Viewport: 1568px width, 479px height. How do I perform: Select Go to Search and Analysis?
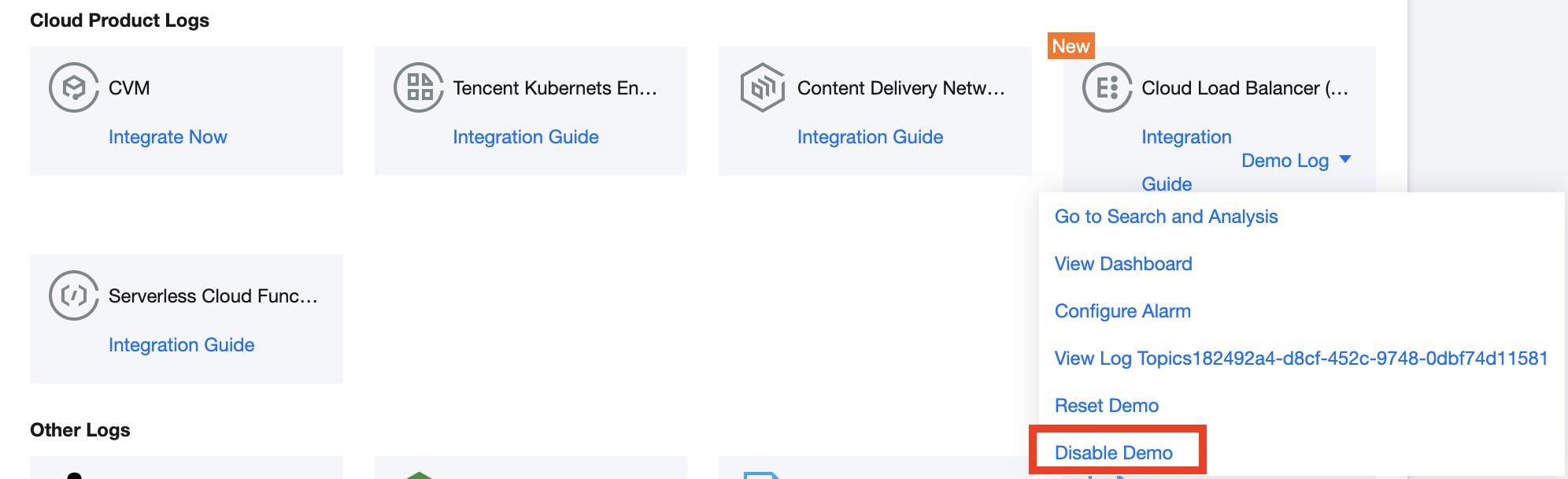pos(1166,217)
